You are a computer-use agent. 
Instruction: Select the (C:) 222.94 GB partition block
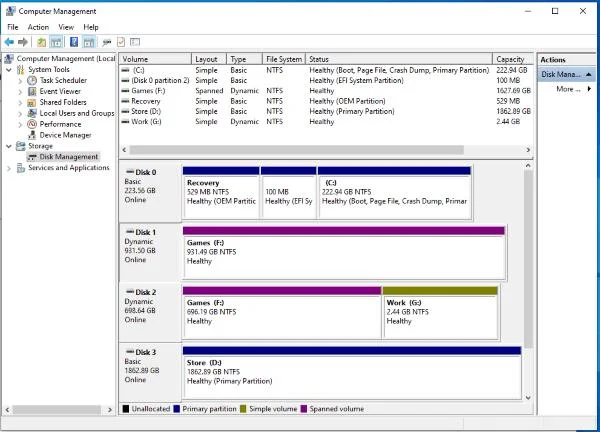(395, 193)
